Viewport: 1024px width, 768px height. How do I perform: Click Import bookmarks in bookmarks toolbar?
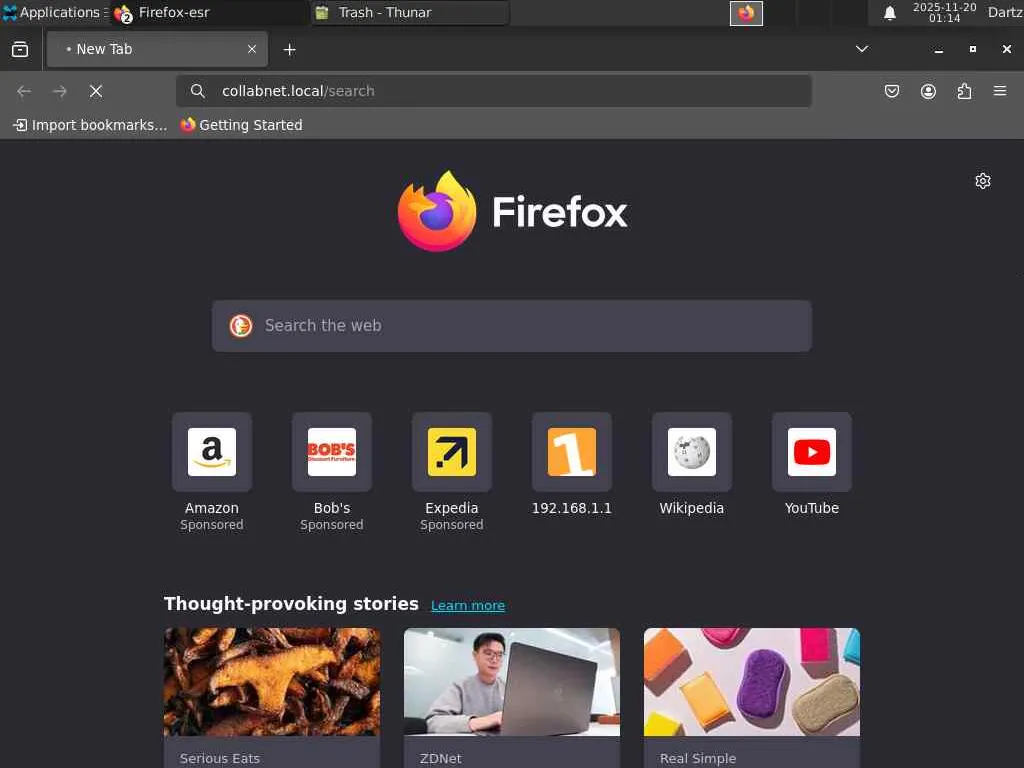click(90, 125)
